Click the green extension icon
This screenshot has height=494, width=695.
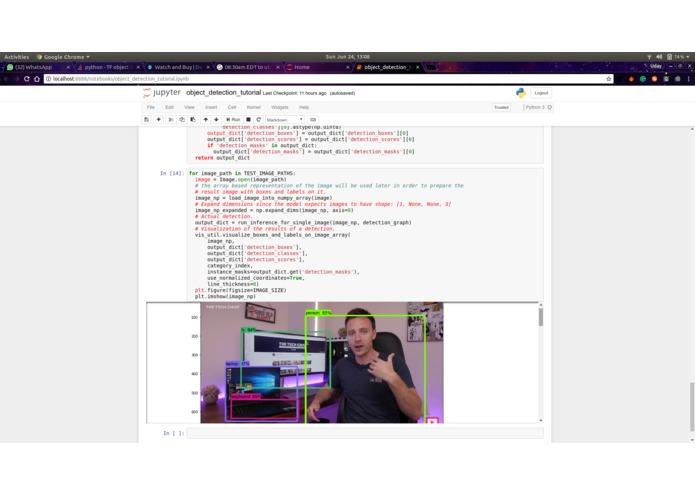tap(643, 79)
